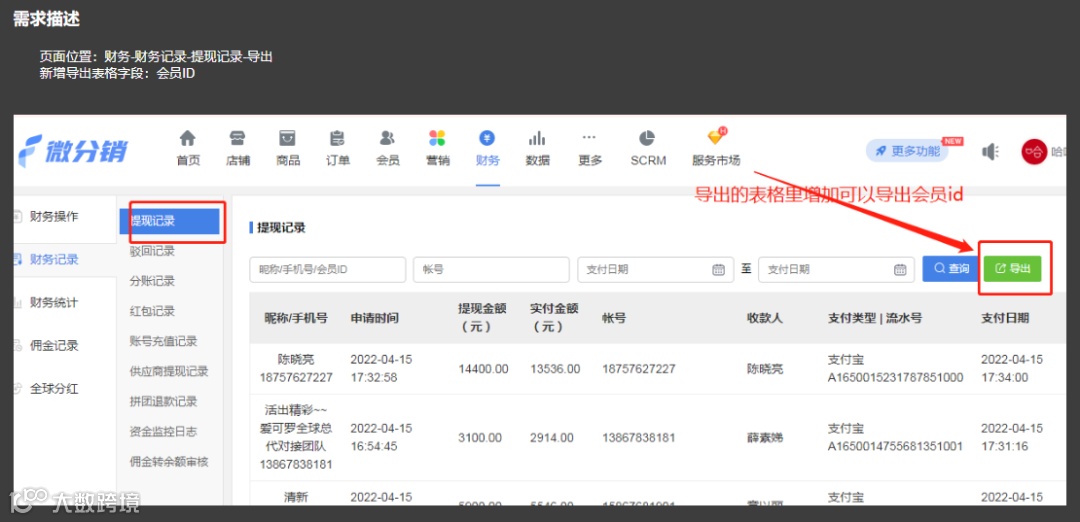The height and width of the screenshot is (522, 1080).
Task: Open the 更多 three-dots icon
Action: click(590, 138)
